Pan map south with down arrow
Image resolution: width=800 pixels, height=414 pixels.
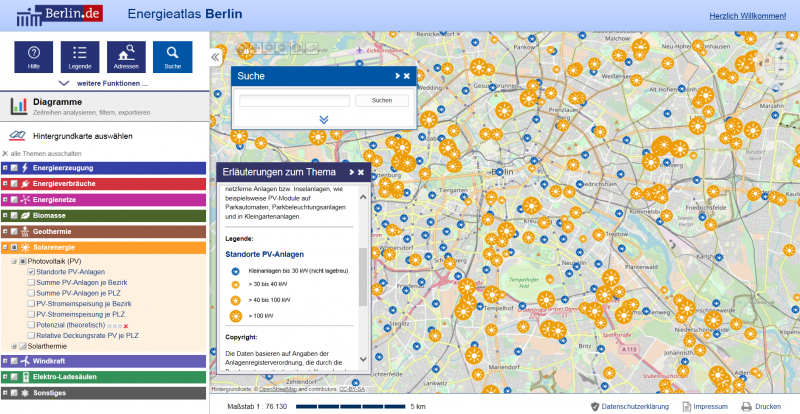779,85
